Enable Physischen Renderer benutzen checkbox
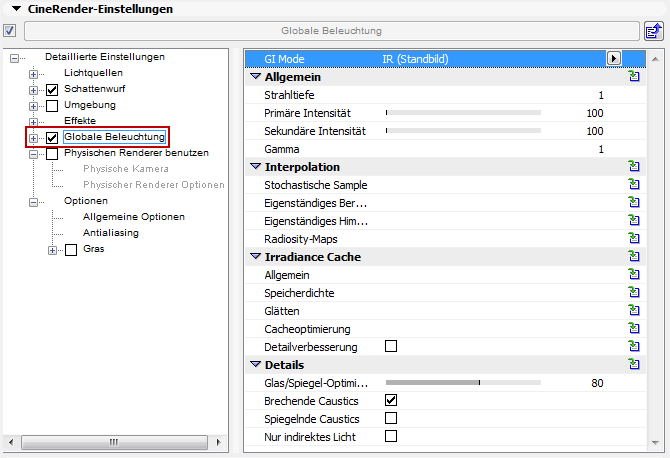The width and height of the screenshot is (670, 458). [x=52, y=154]
